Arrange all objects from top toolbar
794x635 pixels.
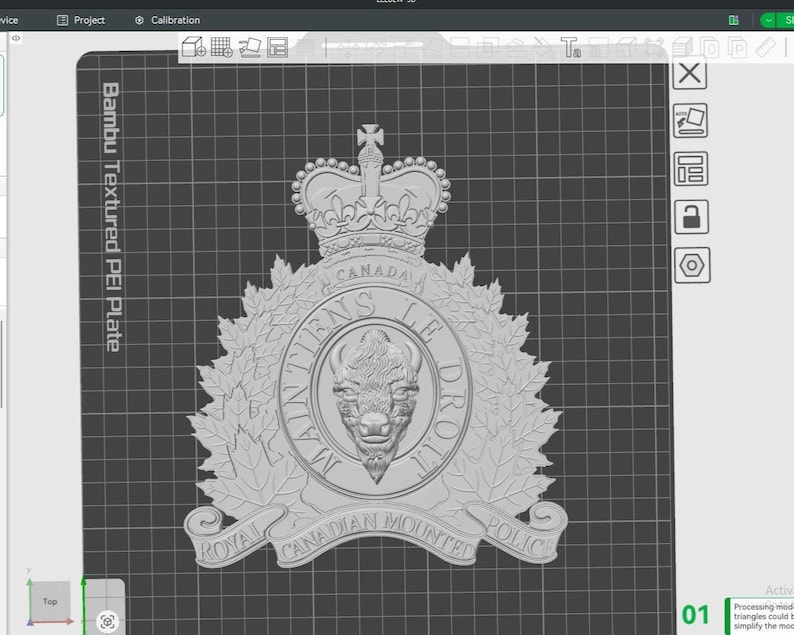click(x=277, y=47)
